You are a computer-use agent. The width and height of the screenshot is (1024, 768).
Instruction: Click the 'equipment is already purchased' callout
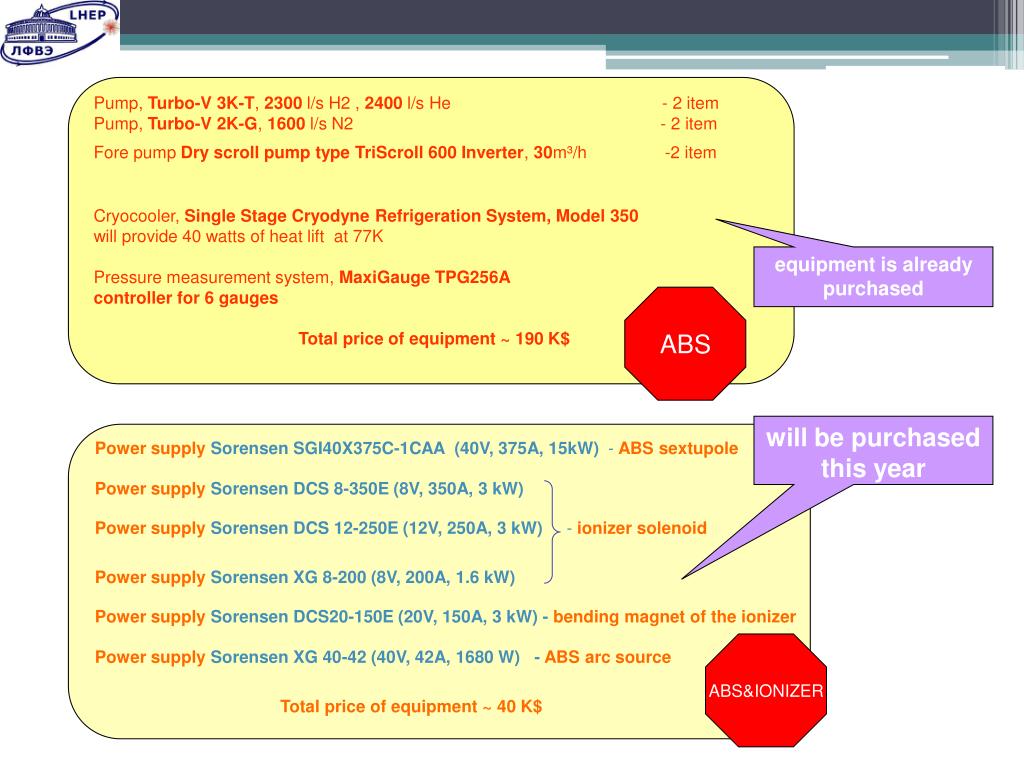[x=873, y=277]
